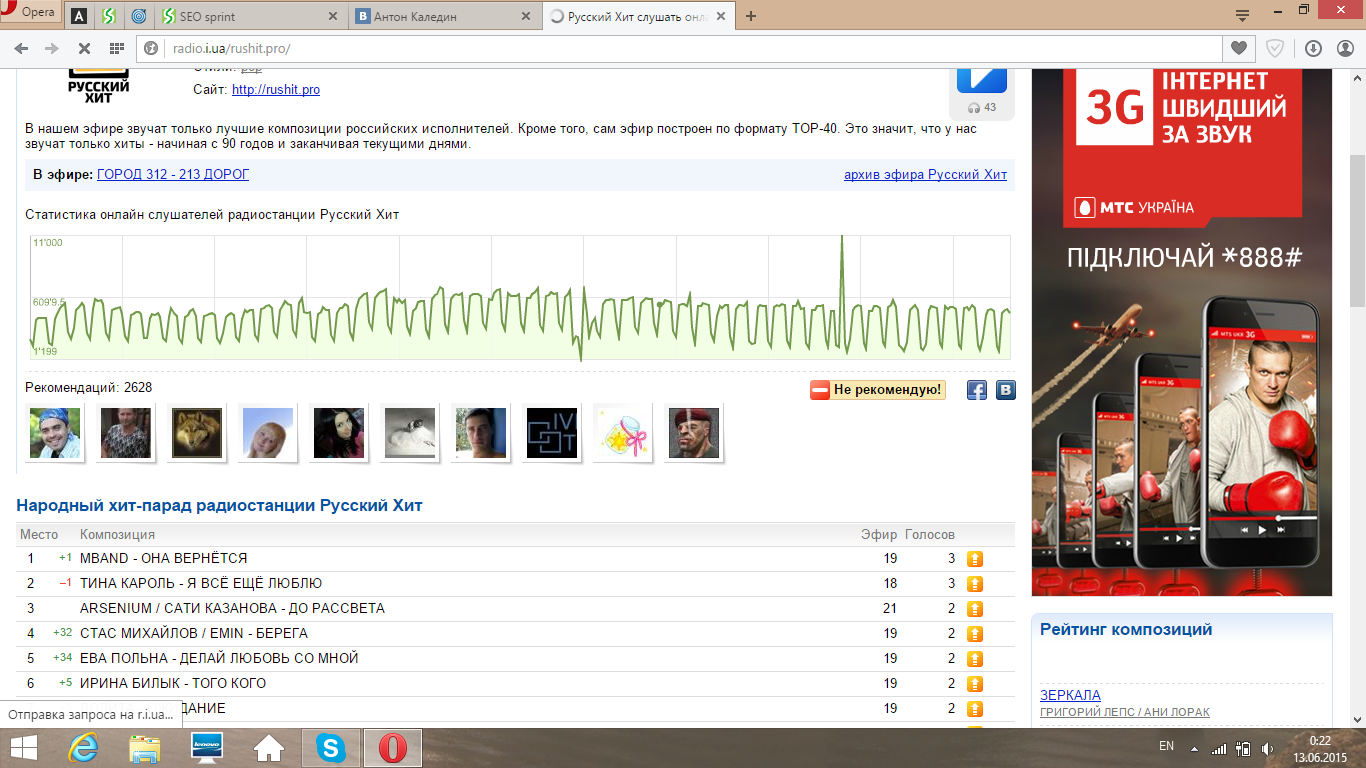Open the wolf avatar thumbnail
Image resolution: width=1366 pixels, height=768 pixels.
pos(196,433)
